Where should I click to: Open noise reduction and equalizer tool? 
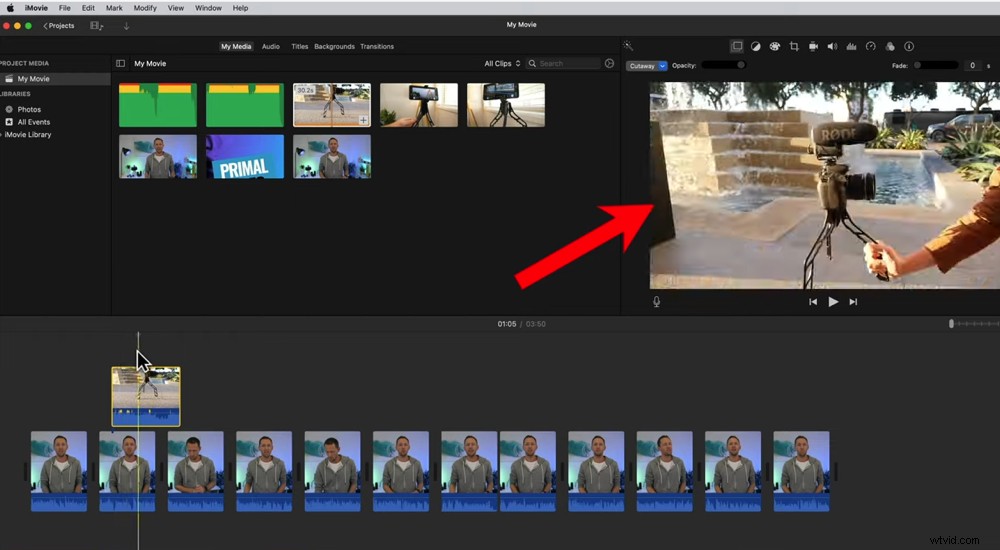(851, 46)
